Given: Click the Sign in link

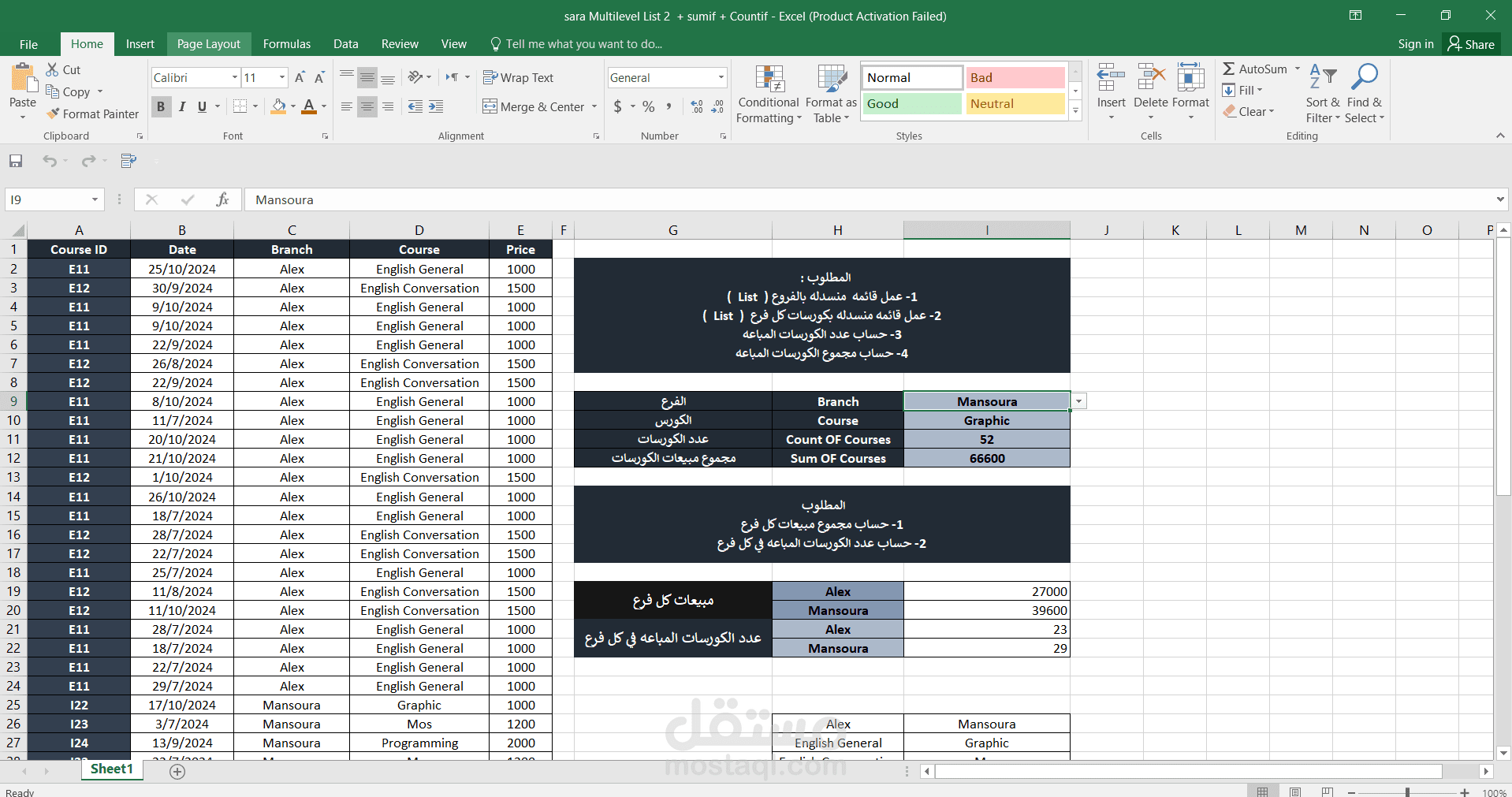Looking at the screenshot, I should tap(1415, 43).
